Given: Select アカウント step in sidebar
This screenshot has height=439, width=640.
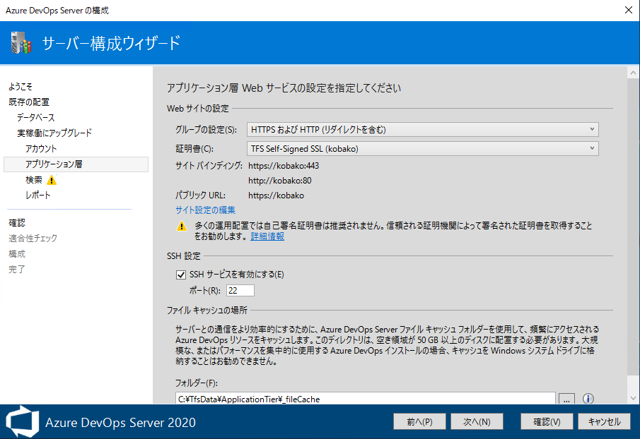Looking at the screenshot, I should (41, 149).
